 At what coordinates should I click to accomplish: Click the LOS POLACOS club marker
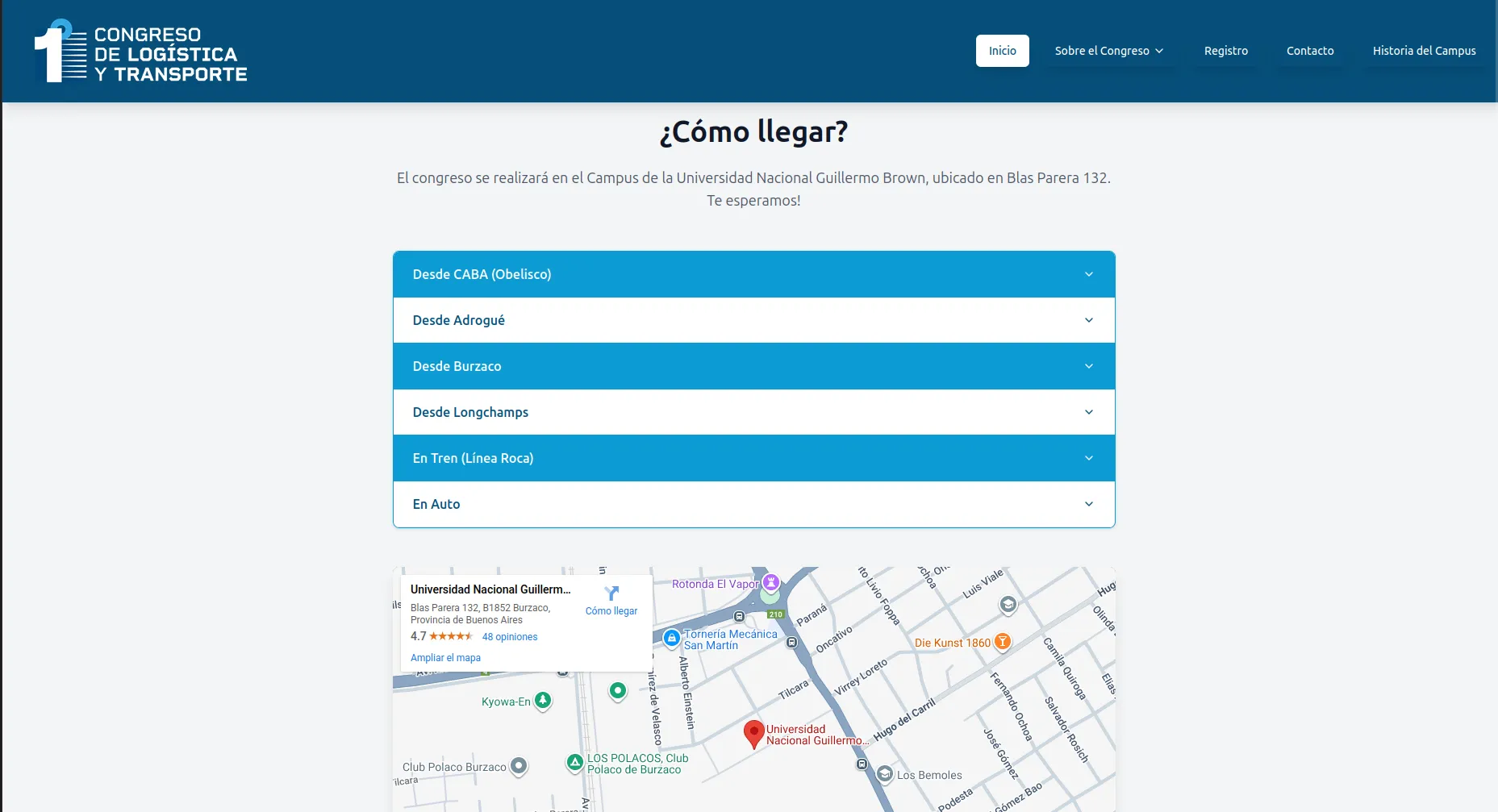(x=574, y=761)
